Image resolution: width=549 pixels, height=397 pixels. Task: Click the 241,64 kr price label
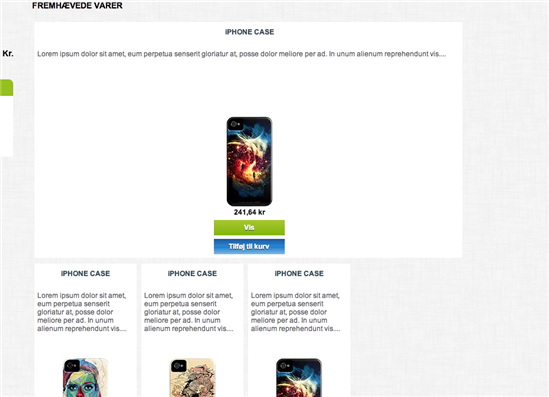[x=249, y=212]
